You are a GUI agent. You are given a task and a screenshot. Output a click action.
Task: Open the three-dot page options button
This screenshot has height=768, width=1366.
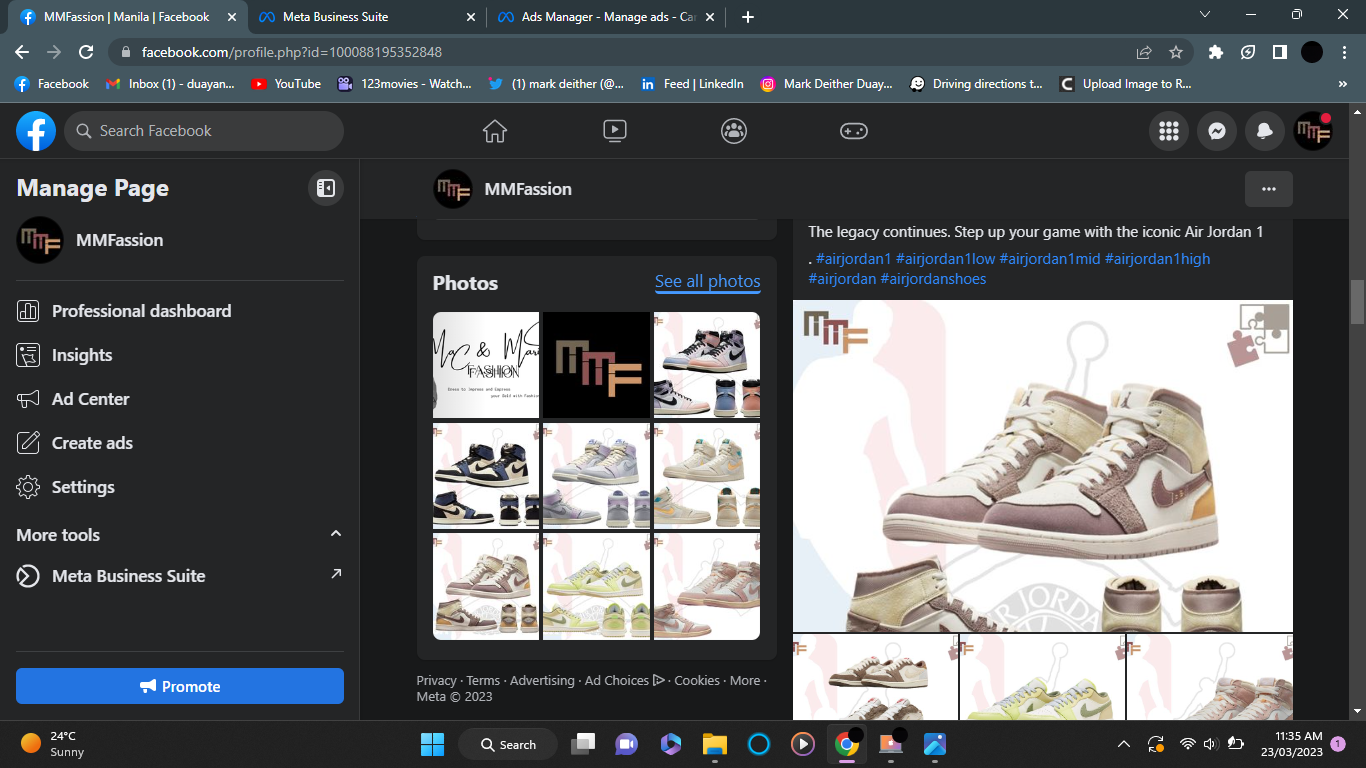point(1269,189)
